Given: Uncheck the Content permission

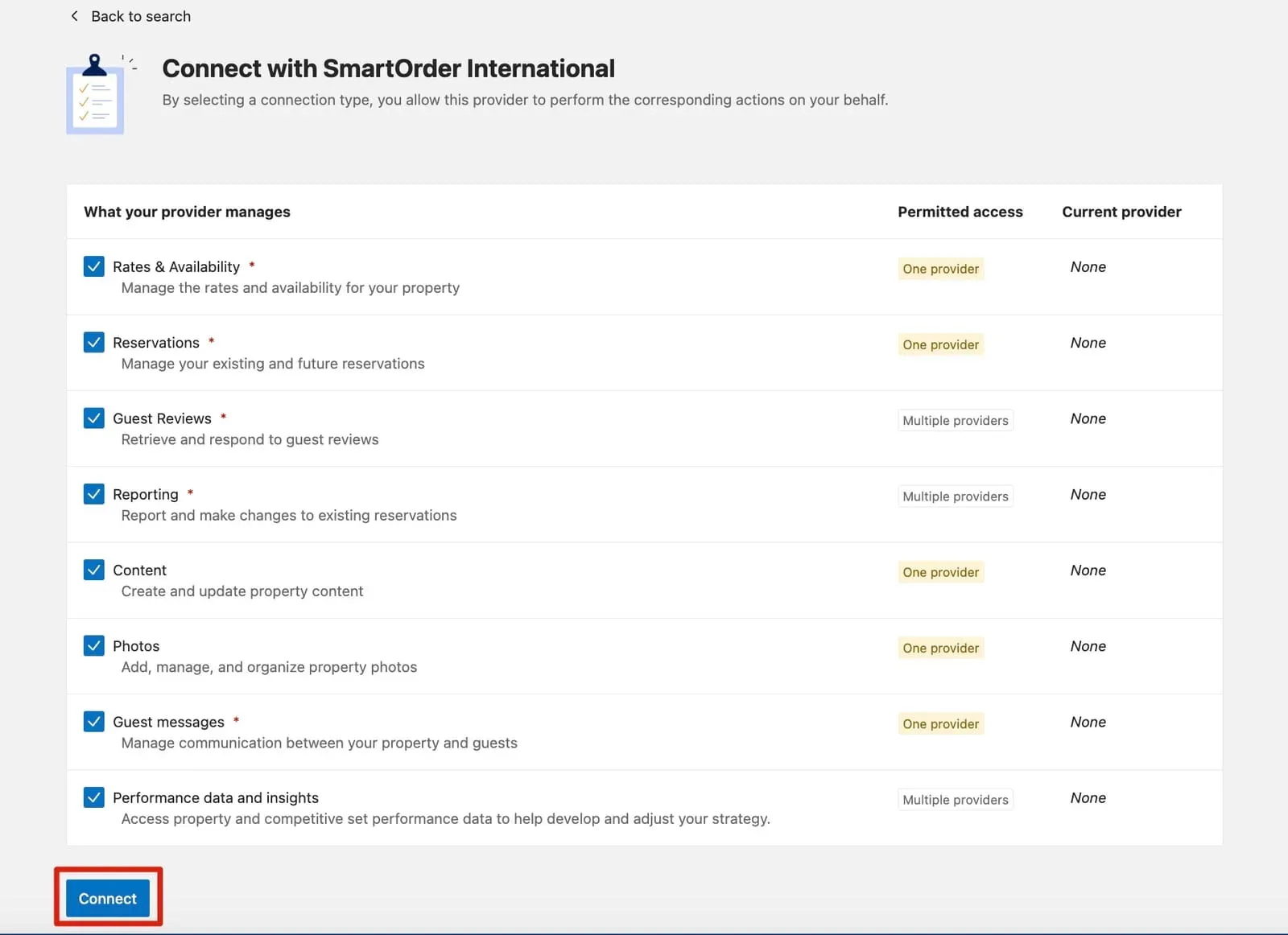Looking at the screenshot, I should click(93, 570).
